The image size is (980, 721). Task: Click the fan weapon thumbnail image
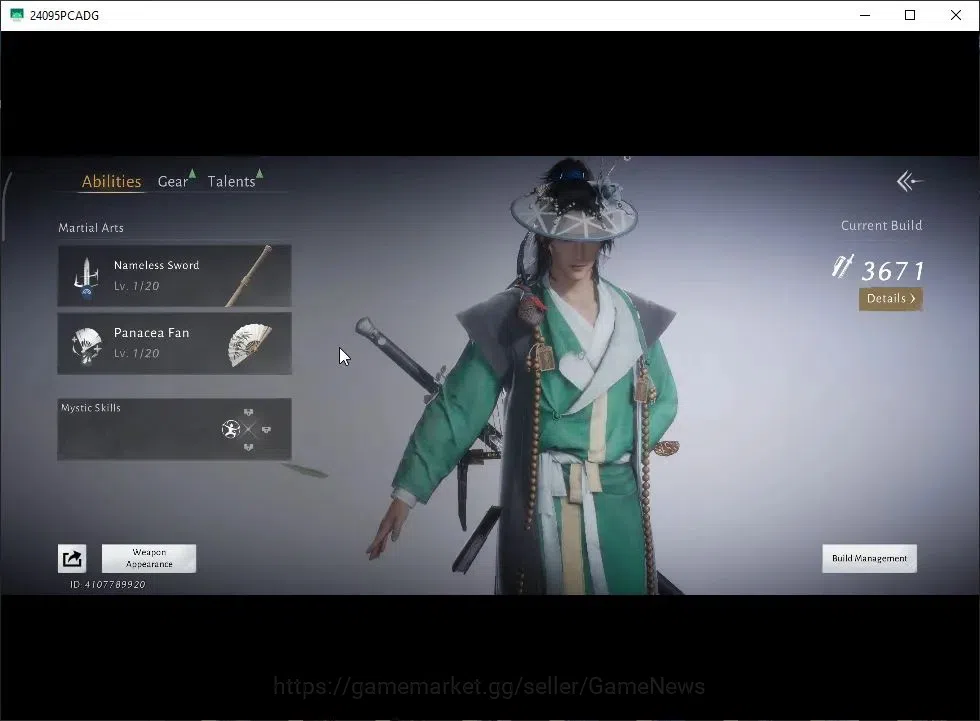(x=250, y=344)
